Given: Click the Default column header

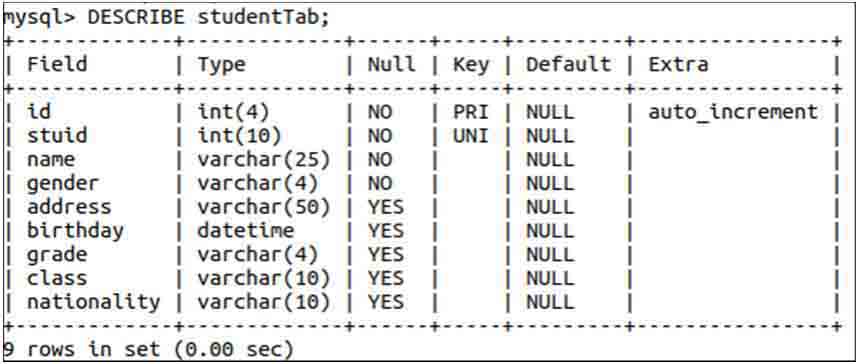Looking at the screenshot, I should coord(568,64).
